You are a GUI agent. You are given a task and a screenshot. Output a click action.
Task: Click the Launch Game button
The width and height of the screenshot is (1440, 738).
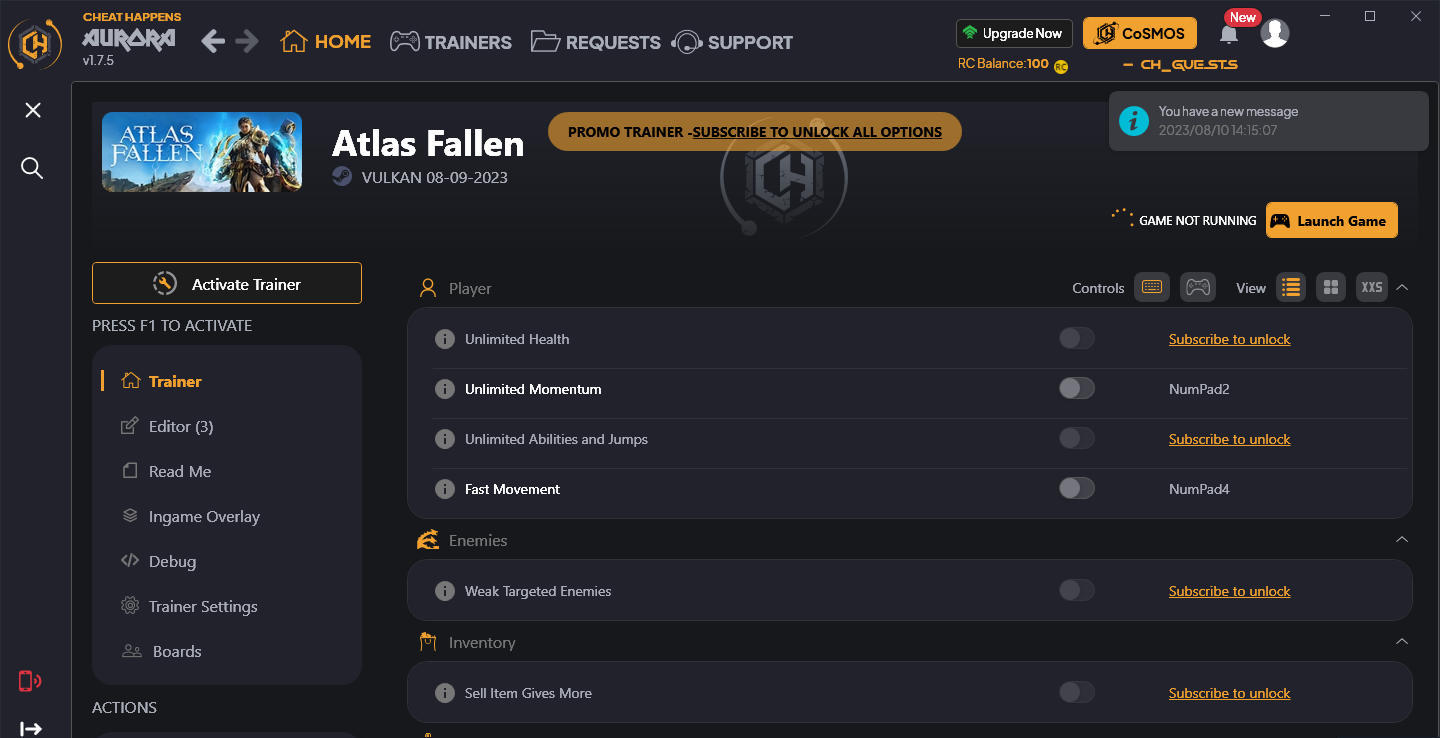1331,220
